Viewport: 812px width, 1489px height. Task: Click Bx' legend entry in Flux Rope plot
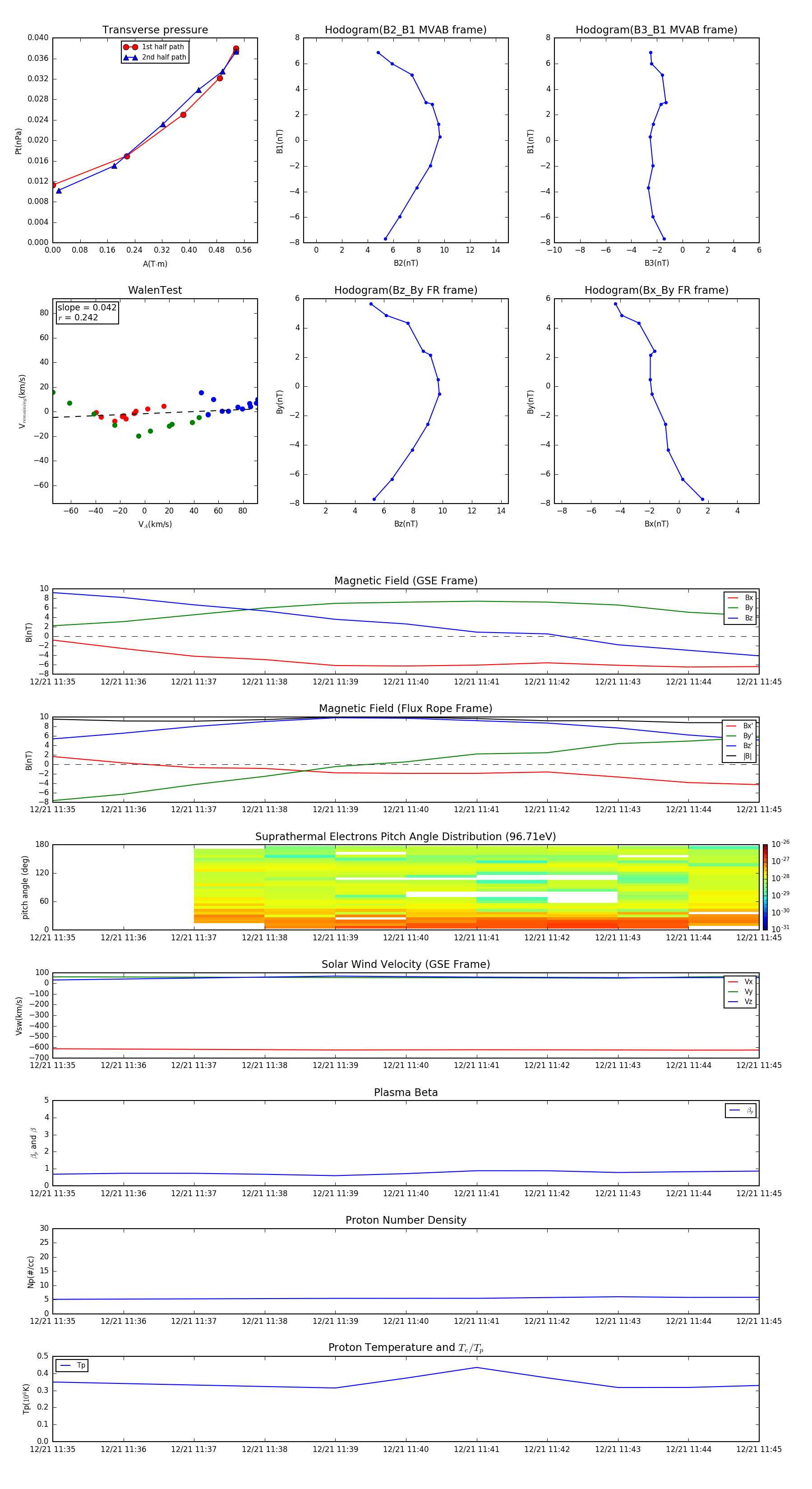tap(739, 726)
